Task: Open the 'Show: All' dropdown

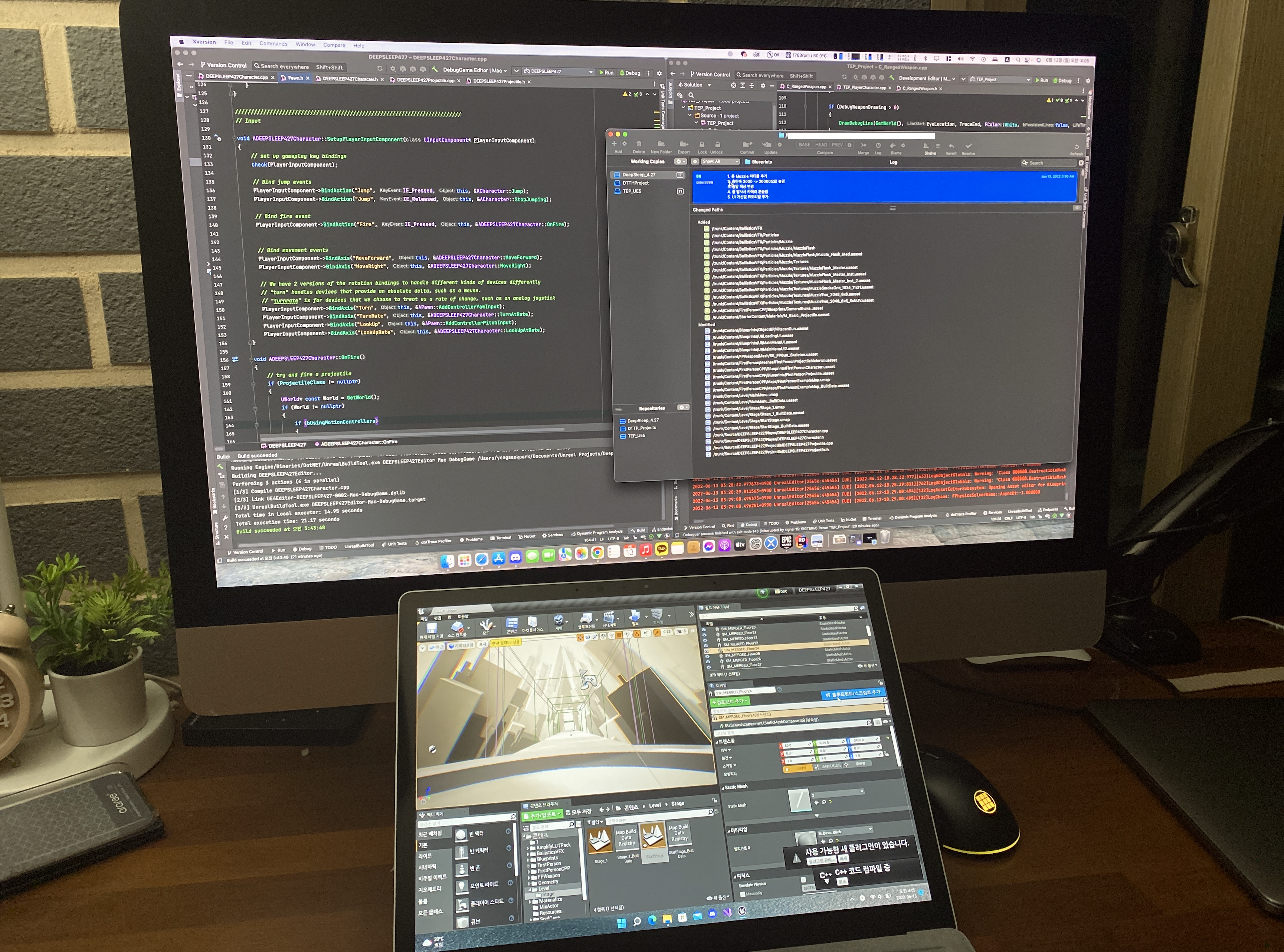Action: coord(720,162)
